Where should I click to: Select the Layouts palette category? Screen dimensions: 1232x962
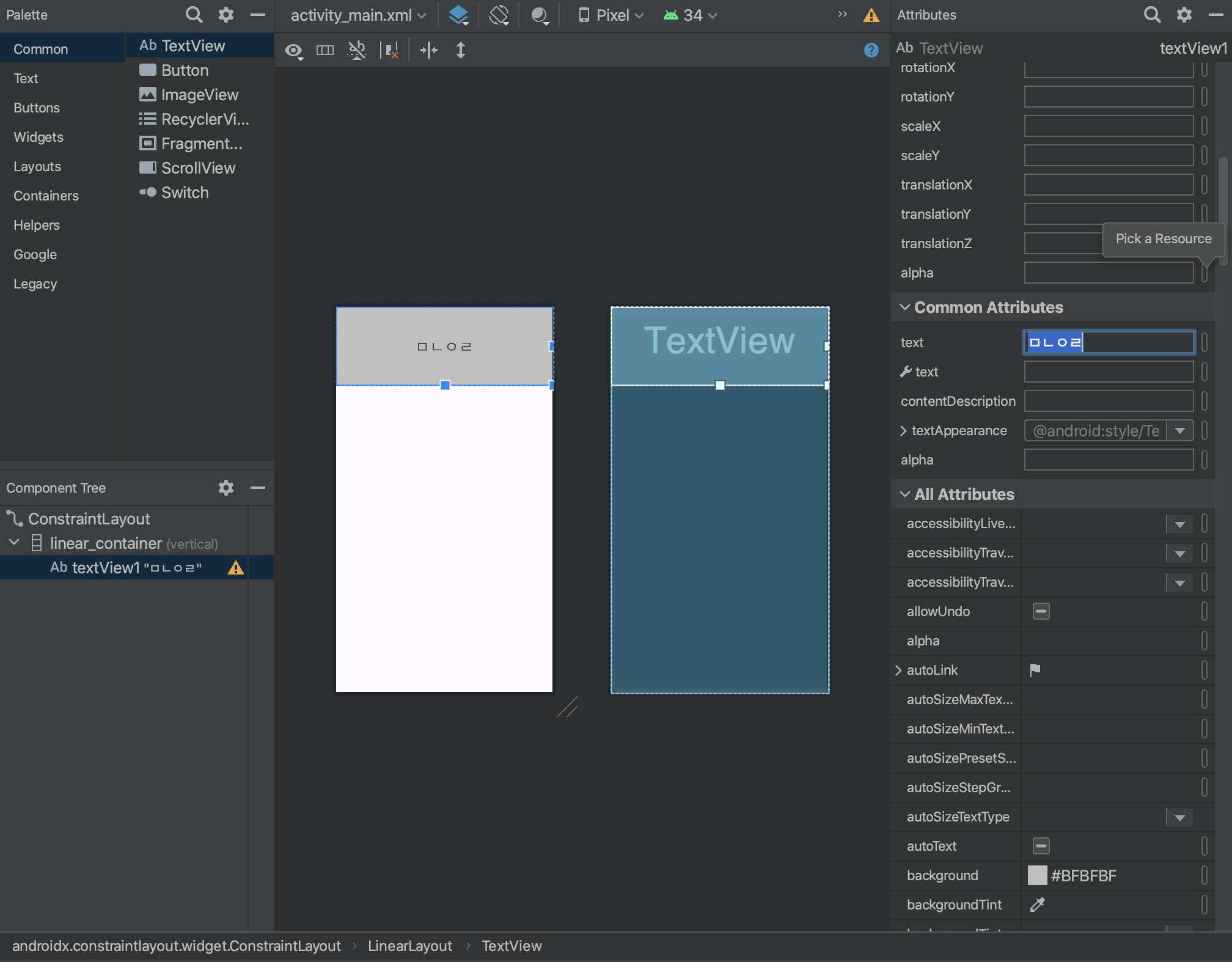click(37, 166)
